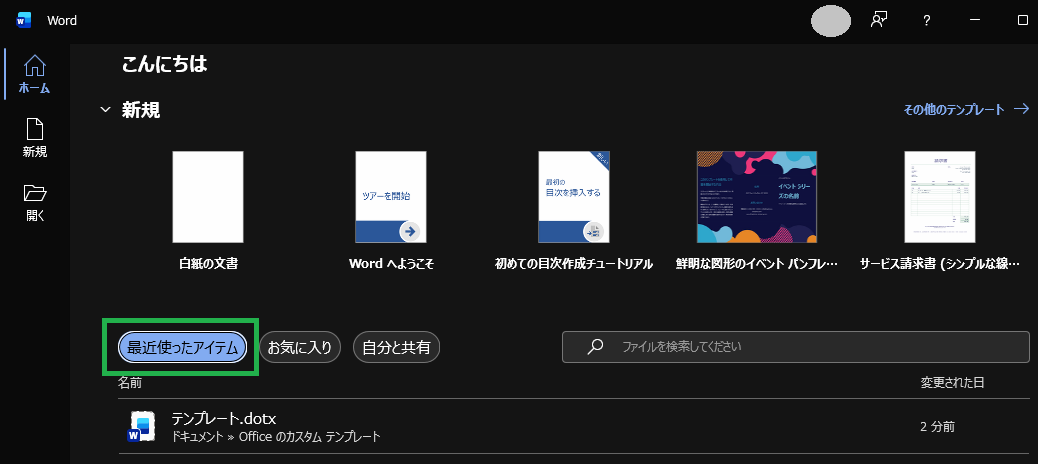
Task: Click the ファイルを検索してください search field
Action: 796,347
